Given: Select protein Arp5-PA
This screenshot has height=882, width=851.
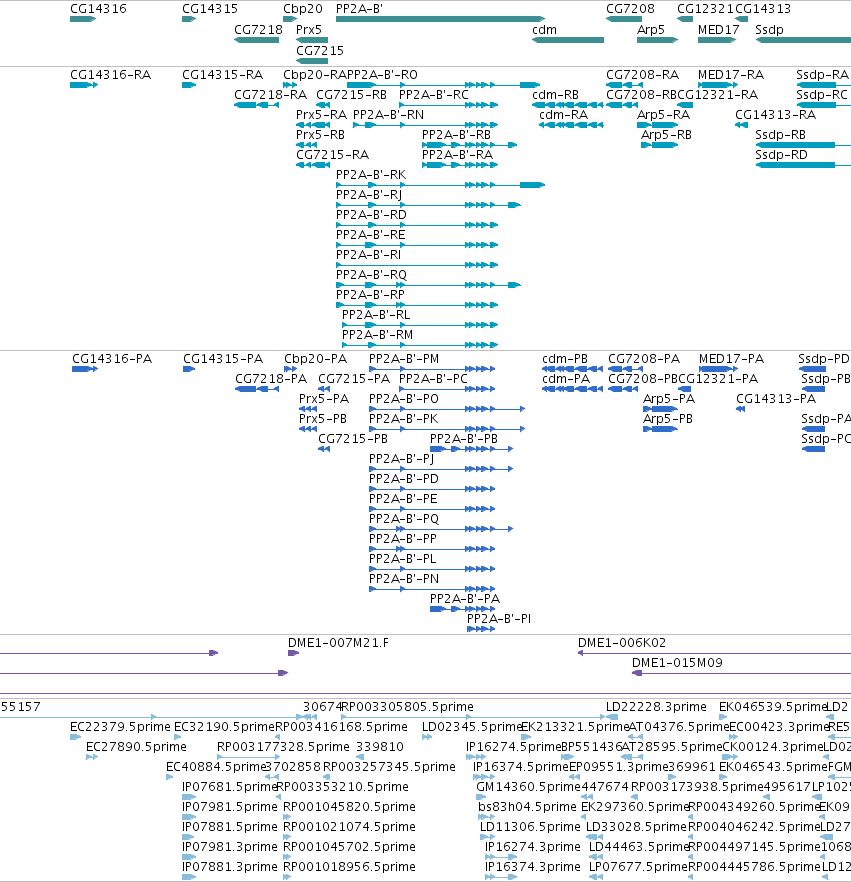Looking at the screenshot, I should tap(660, 409).
